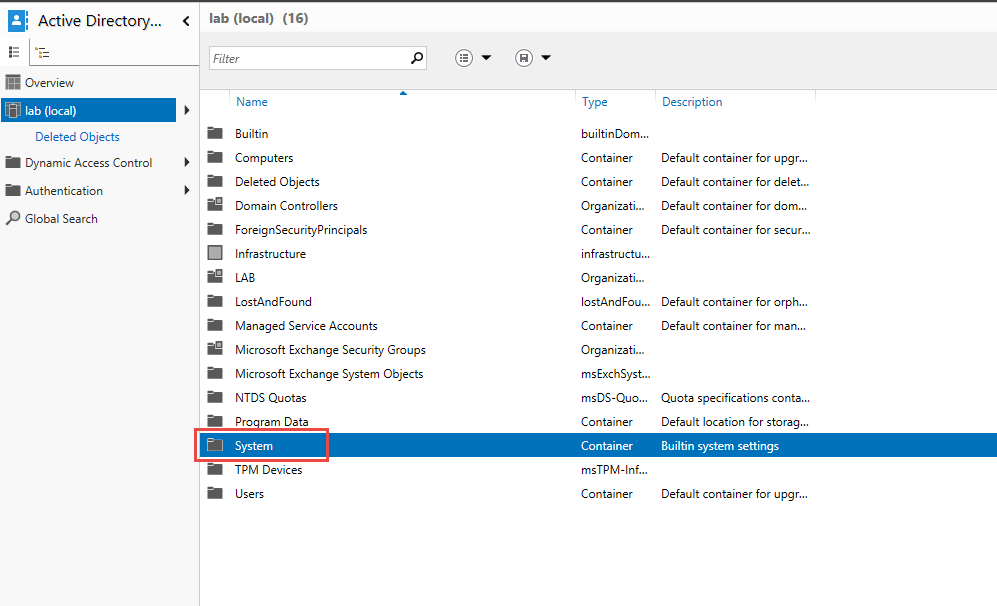
Task: Click the lab (local) (16) heading
Action: tap(259, 18)
